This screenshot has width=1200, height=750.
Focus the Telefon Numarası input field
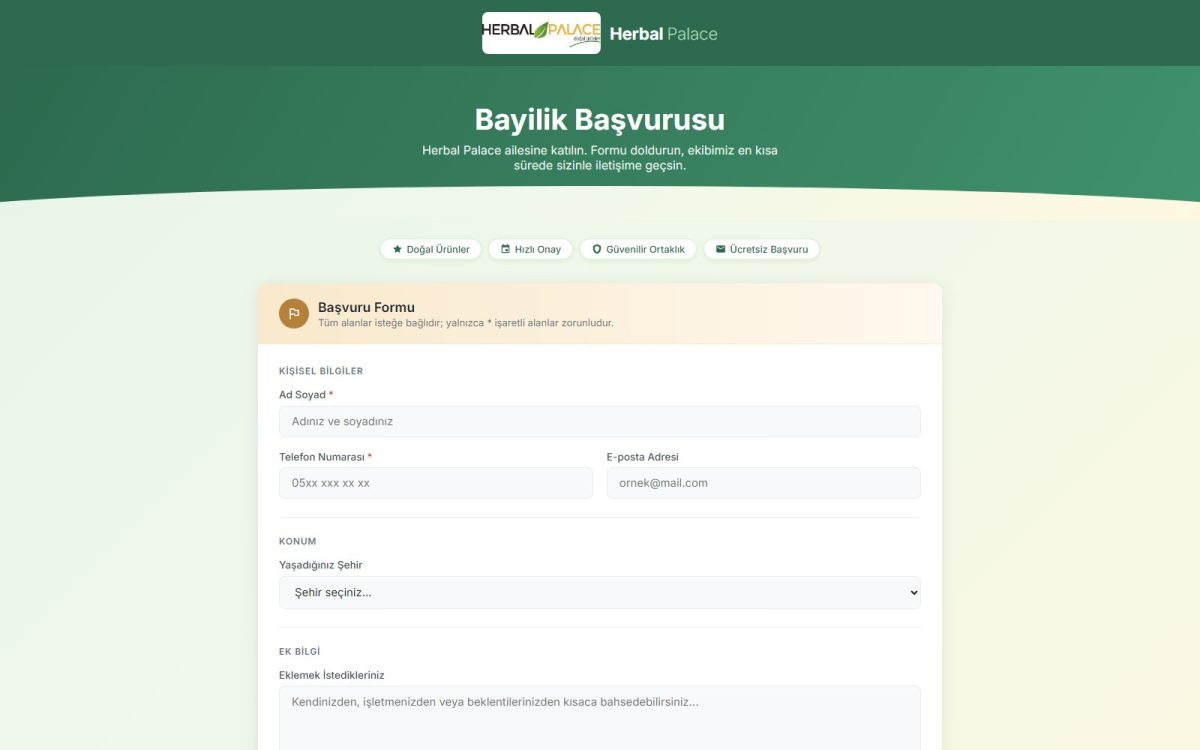[x=436, y=483]
